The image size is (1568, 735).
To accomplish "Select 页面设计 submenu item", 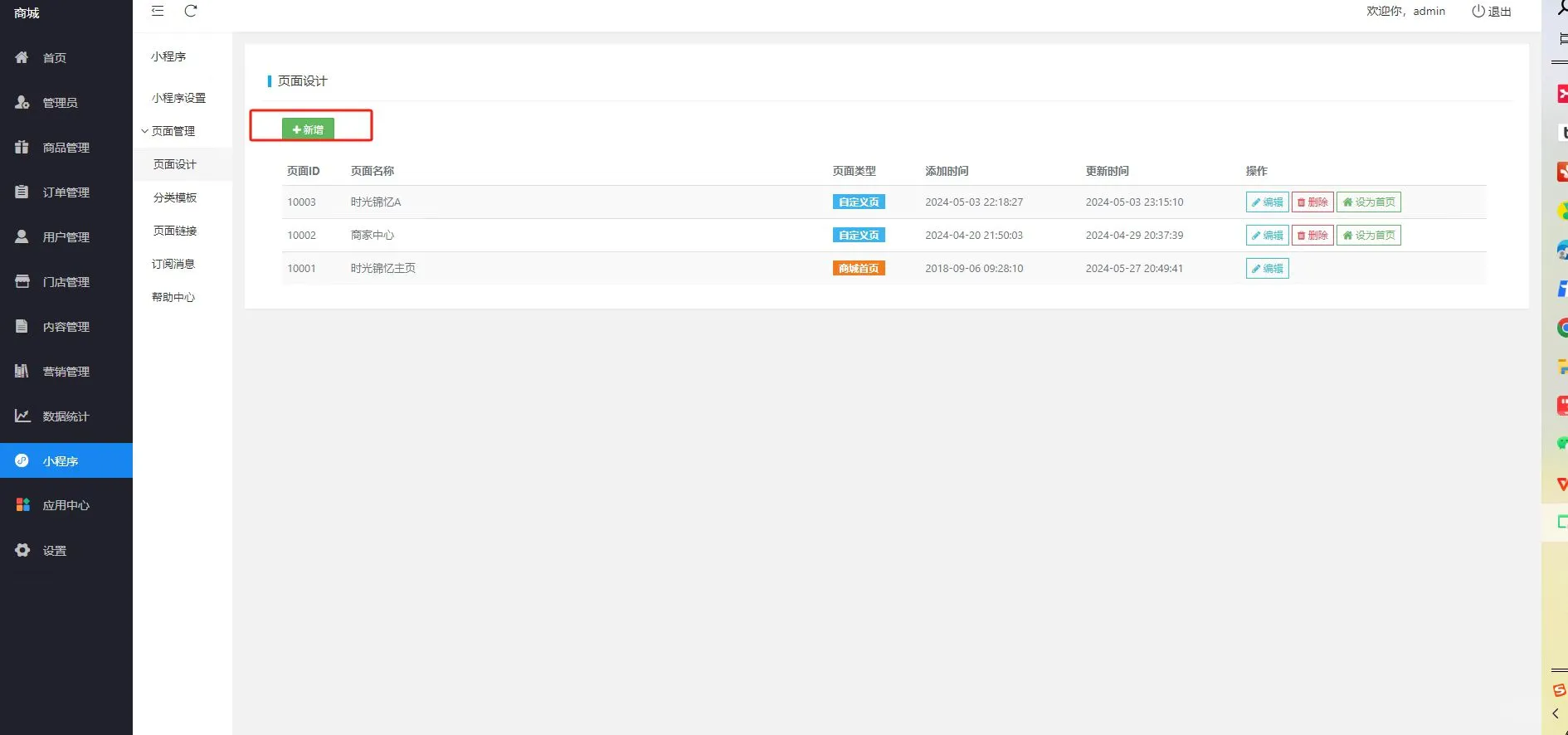I will pyautogui.click(x=183, y=164).
